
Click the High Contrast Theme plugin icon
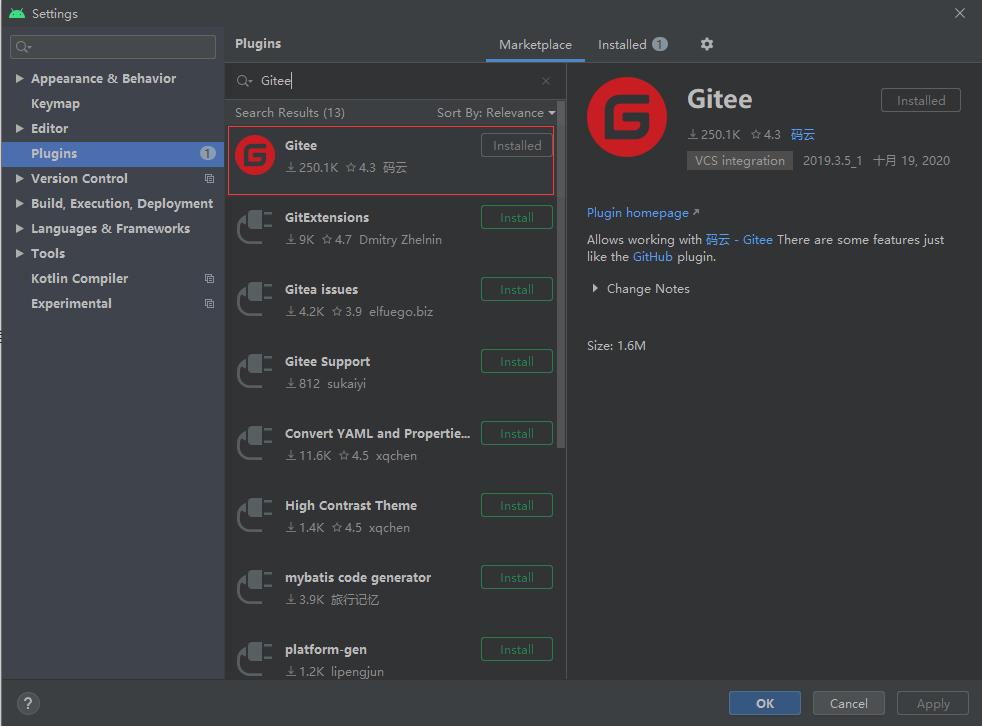point(254,515)
